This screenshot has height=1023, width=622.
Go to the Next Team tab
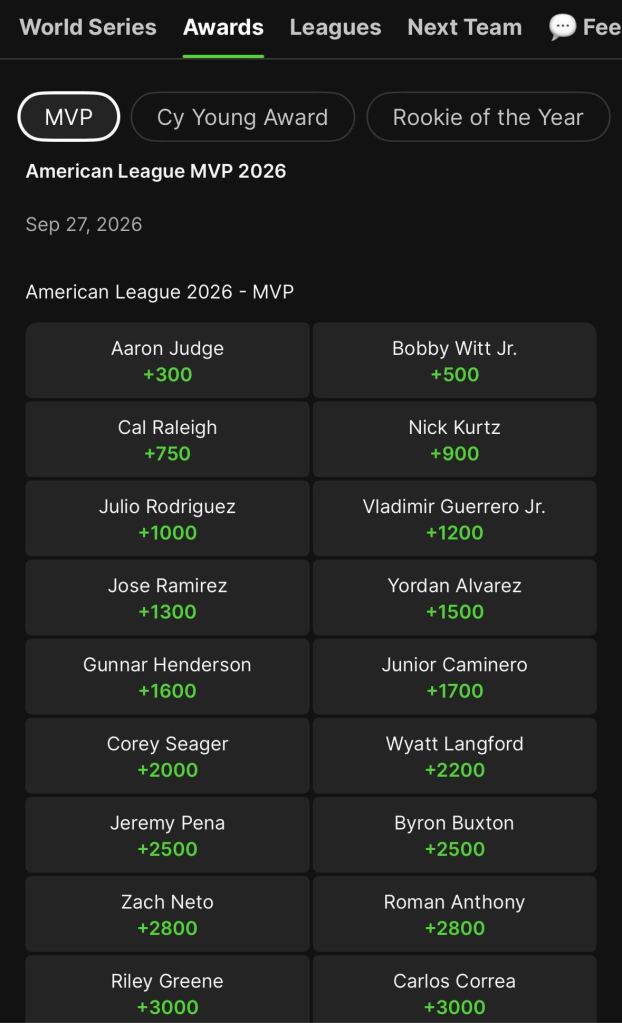tap(465, 27)
